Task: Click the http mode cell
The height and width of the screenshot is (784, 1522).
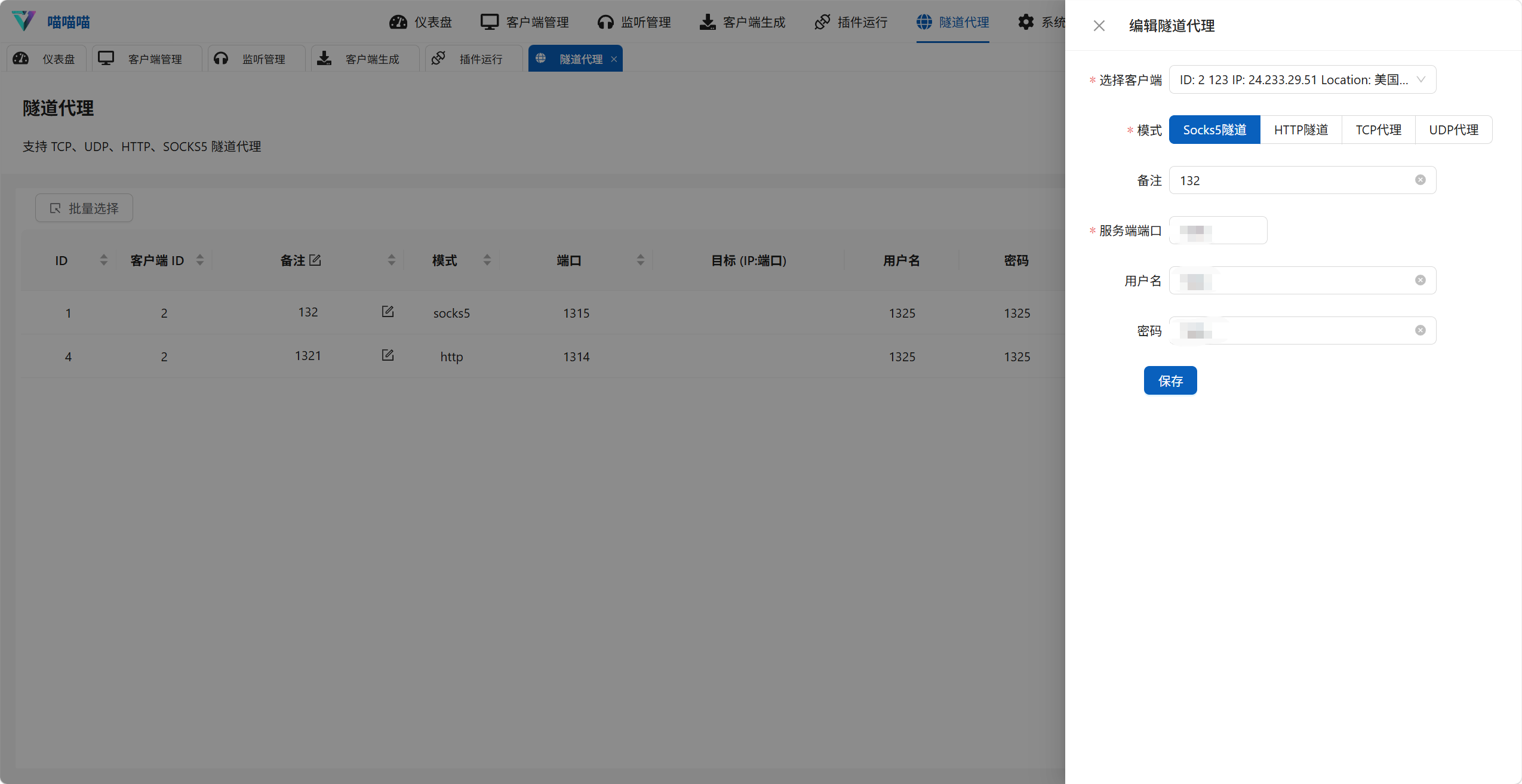Action: pyautogui.click(x=451, y=356)
